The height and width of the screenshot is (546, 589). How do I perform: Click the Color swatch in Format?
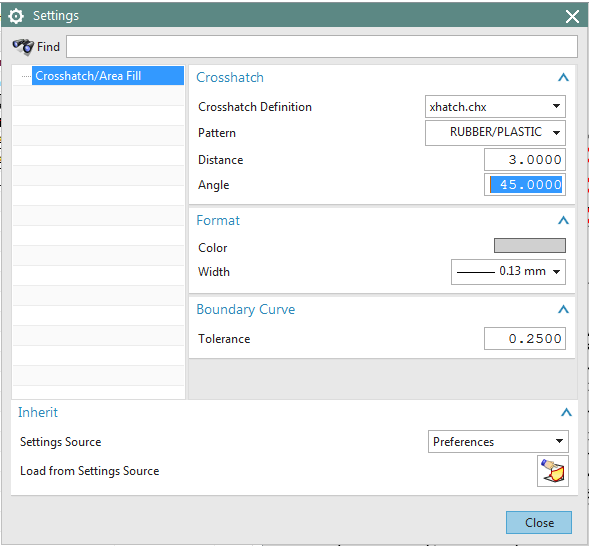[530, 246]
